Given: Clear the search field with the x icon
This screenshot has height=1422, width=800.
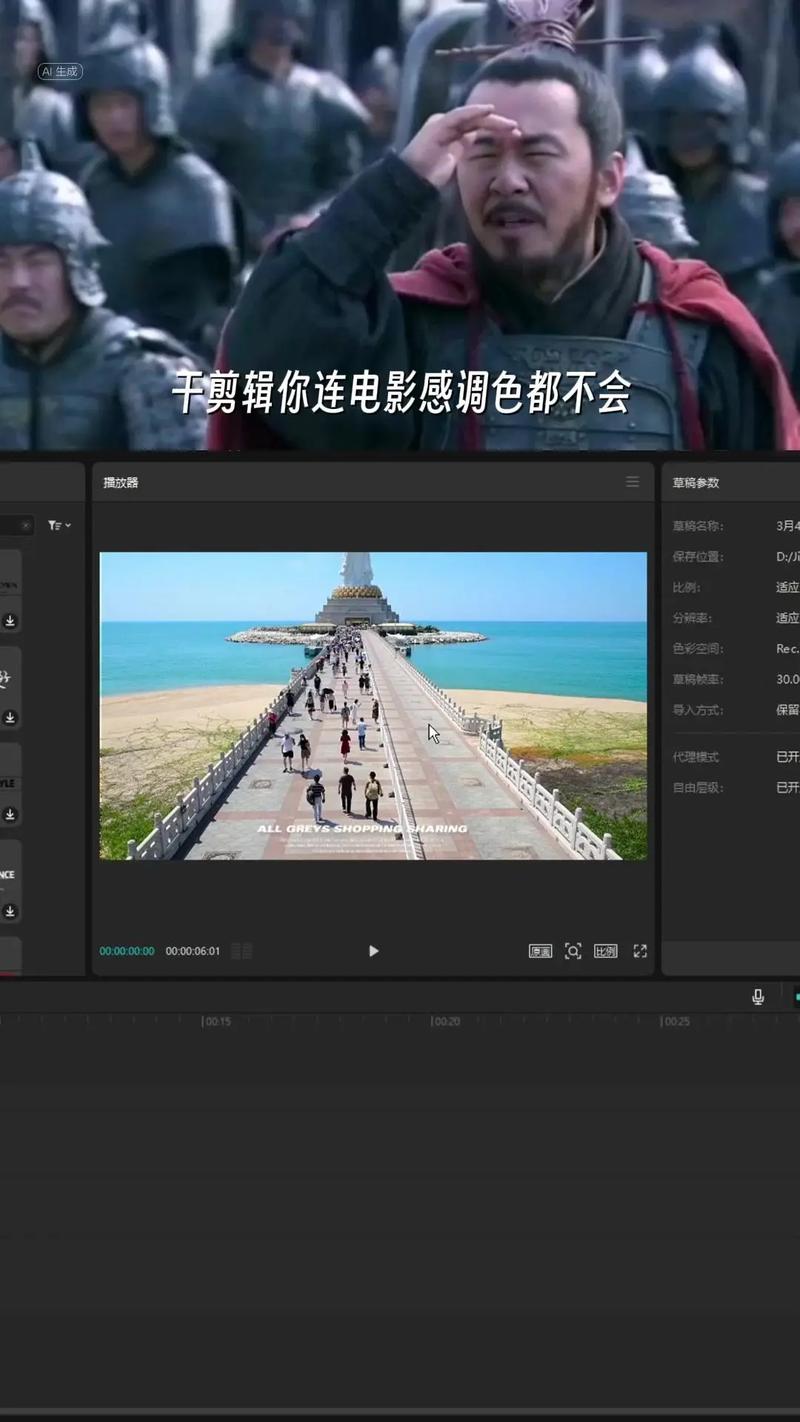Looking at the screenshot, I should tap(26, 525).
